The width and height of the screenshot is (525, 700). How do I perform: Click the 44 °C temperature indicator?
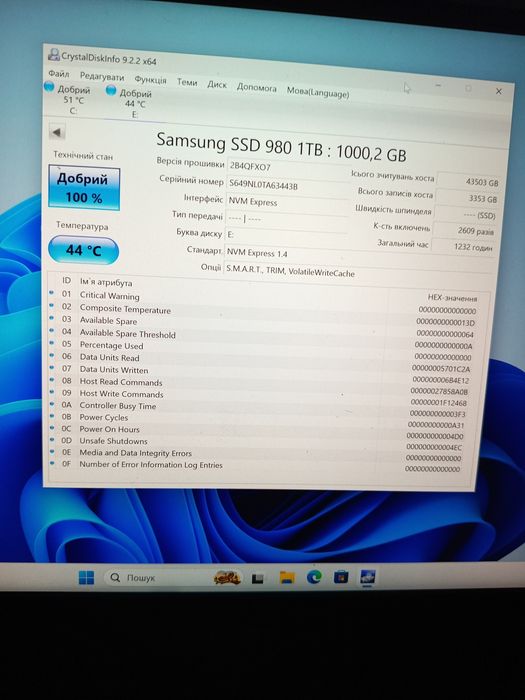[83, 250]
